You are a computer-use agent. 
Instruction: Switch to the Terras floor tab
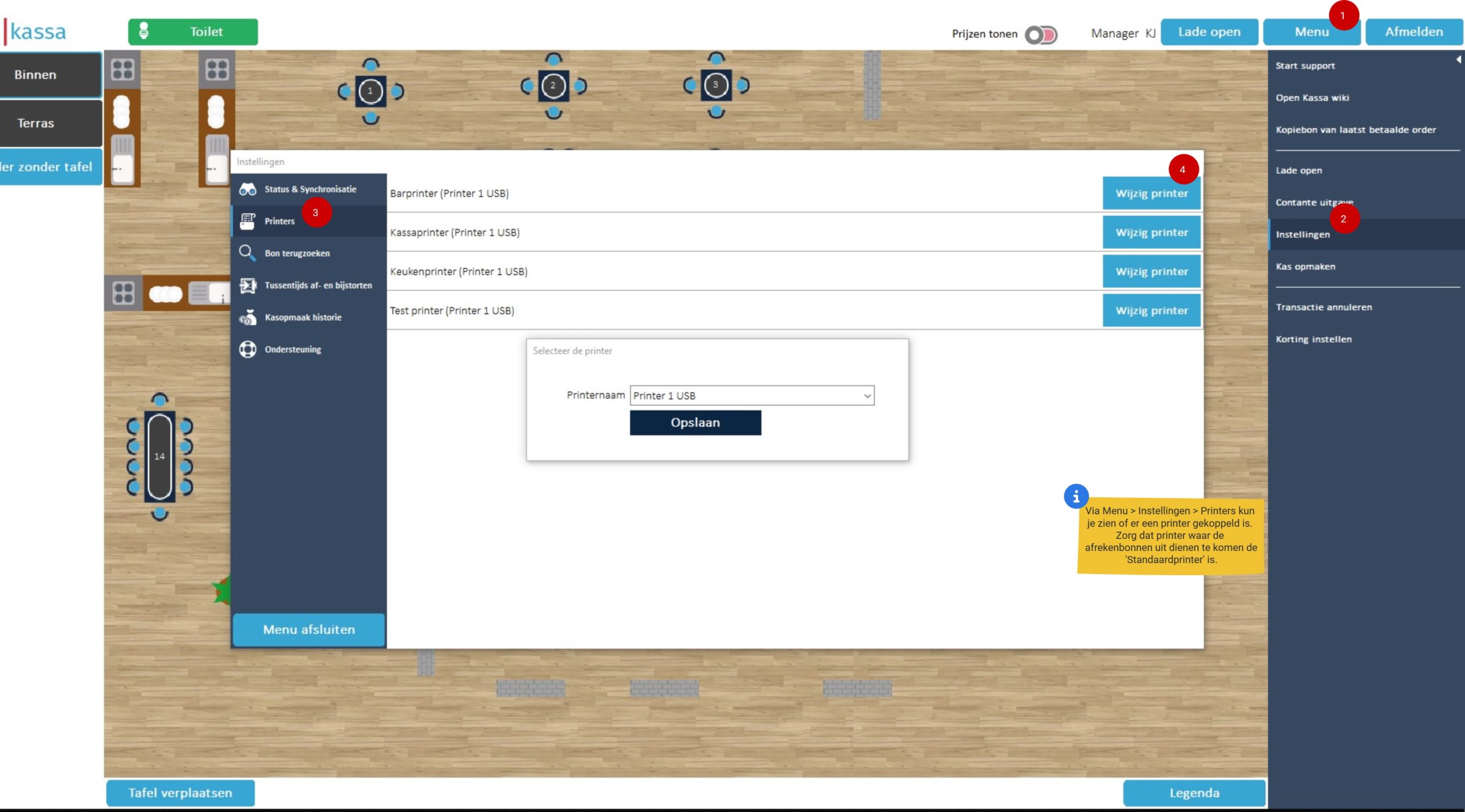click(x=35, y=123)
